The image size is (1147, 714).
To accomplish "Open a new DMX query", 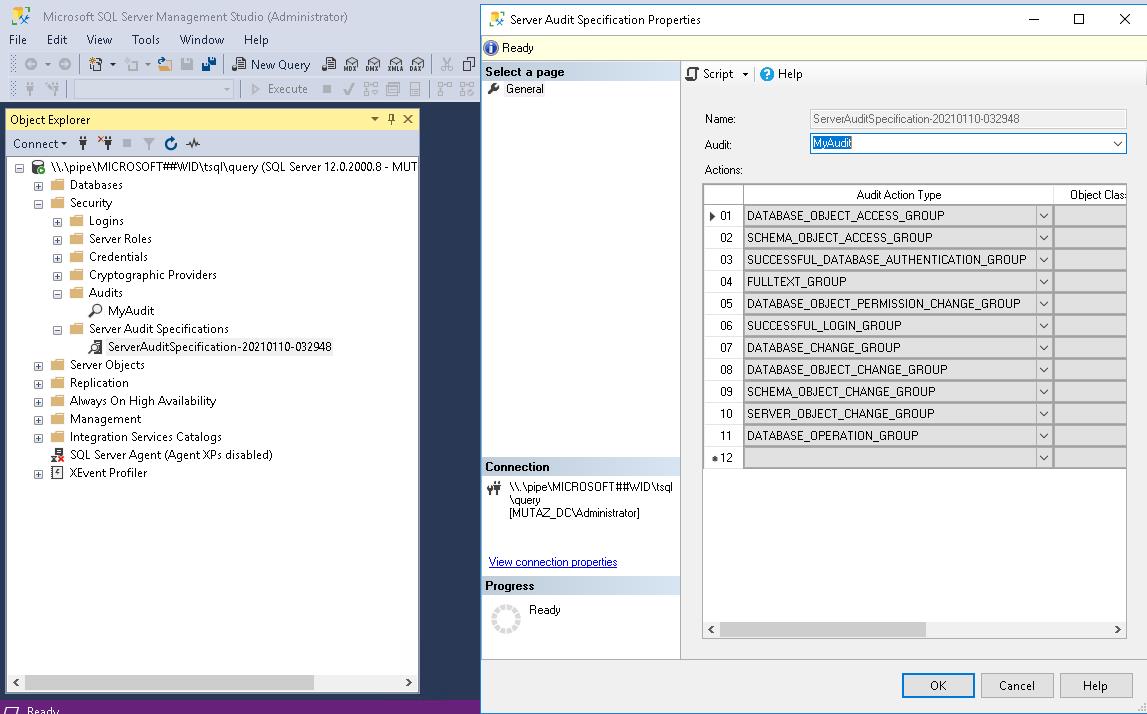I will [x=374, y=64].
